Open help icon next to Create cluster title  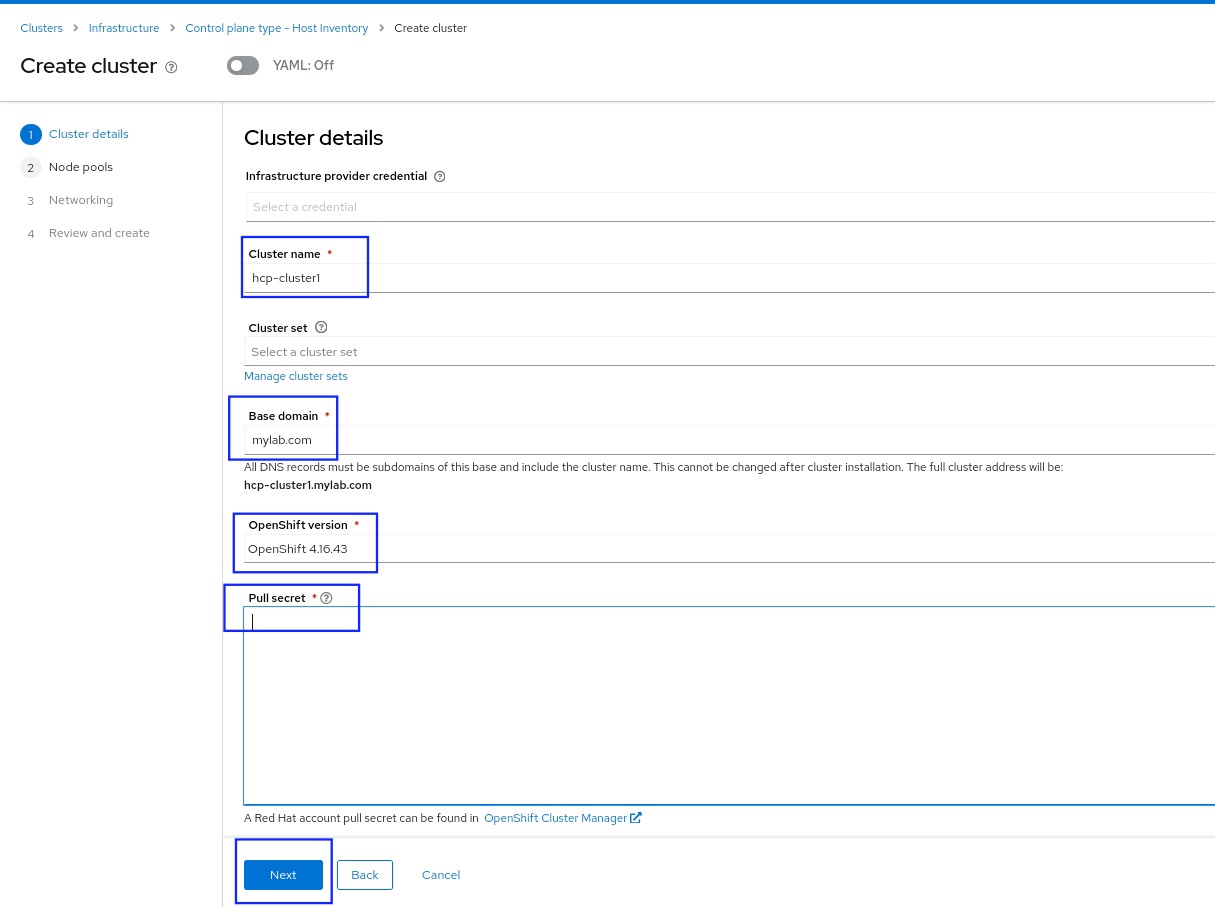(171, 67)
